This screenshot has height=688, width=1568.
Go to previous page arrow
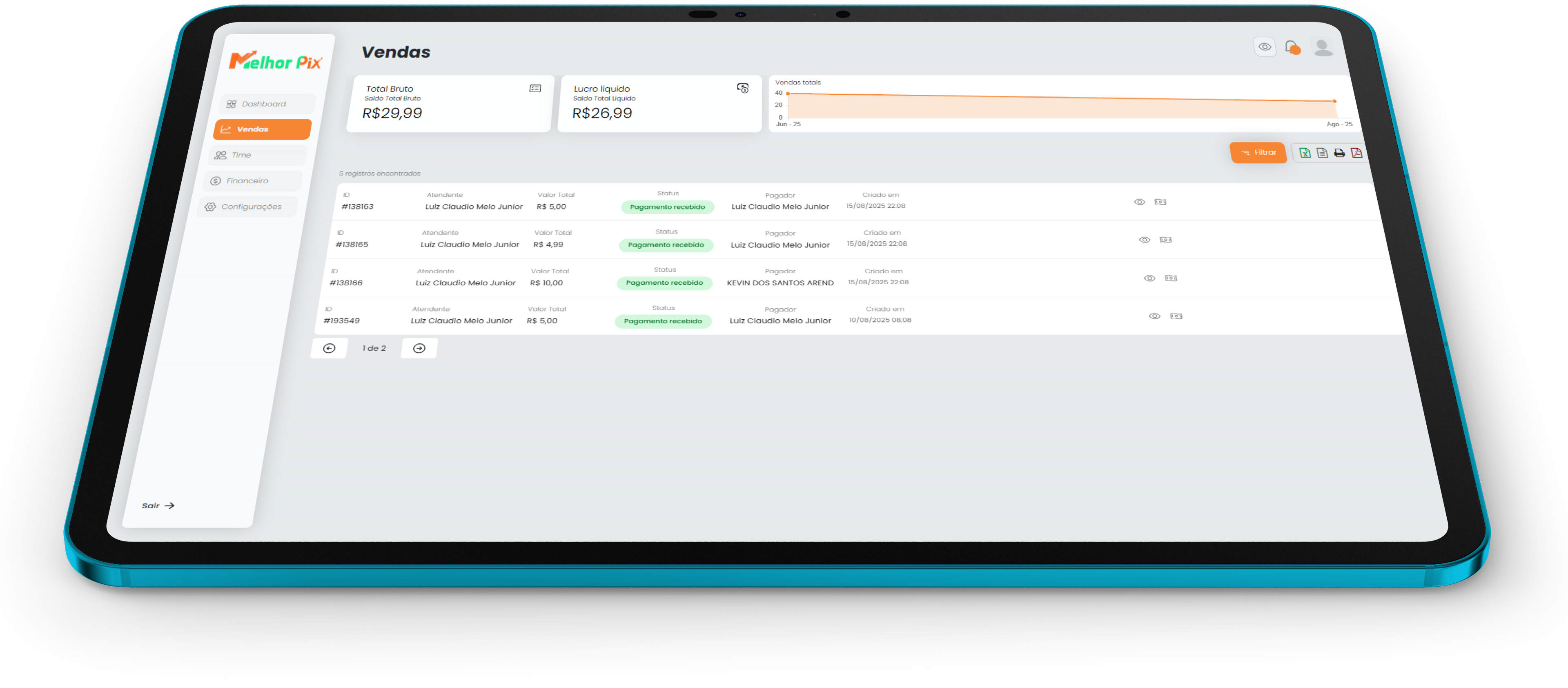coord(329,348)
